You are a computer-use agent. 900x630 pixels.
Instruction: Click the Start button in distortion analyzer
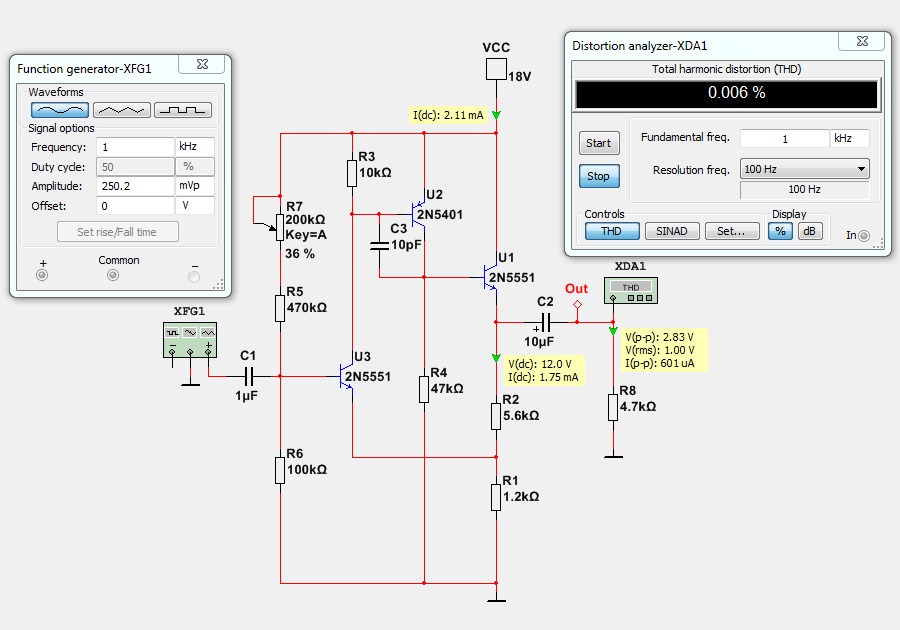(x=599, y=143)
